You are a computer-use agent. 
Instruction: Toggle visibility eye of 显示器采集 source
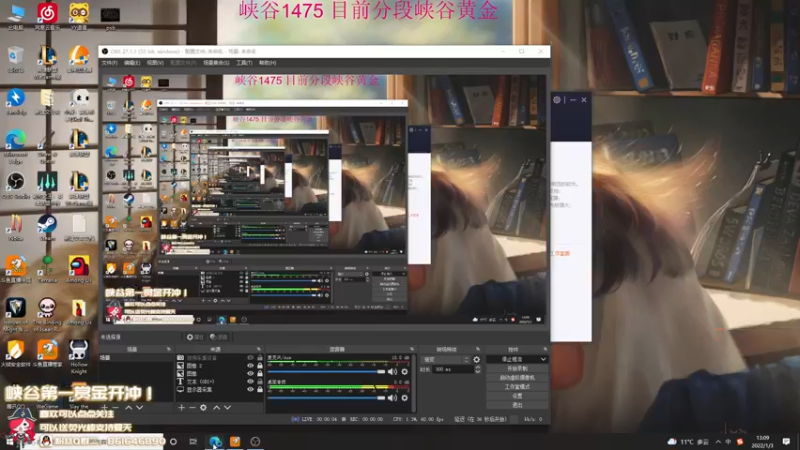coord(250,389)
